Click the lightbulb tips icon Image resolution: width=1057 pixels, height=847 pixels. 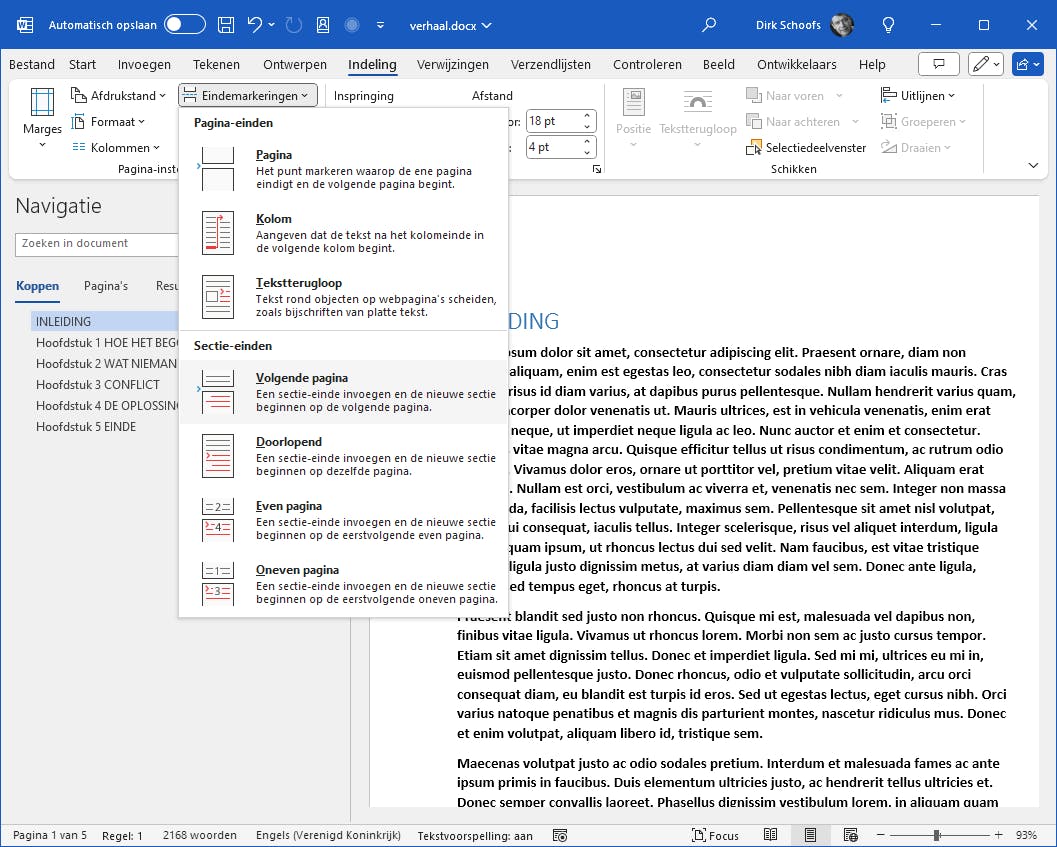[x=888, y=24]
